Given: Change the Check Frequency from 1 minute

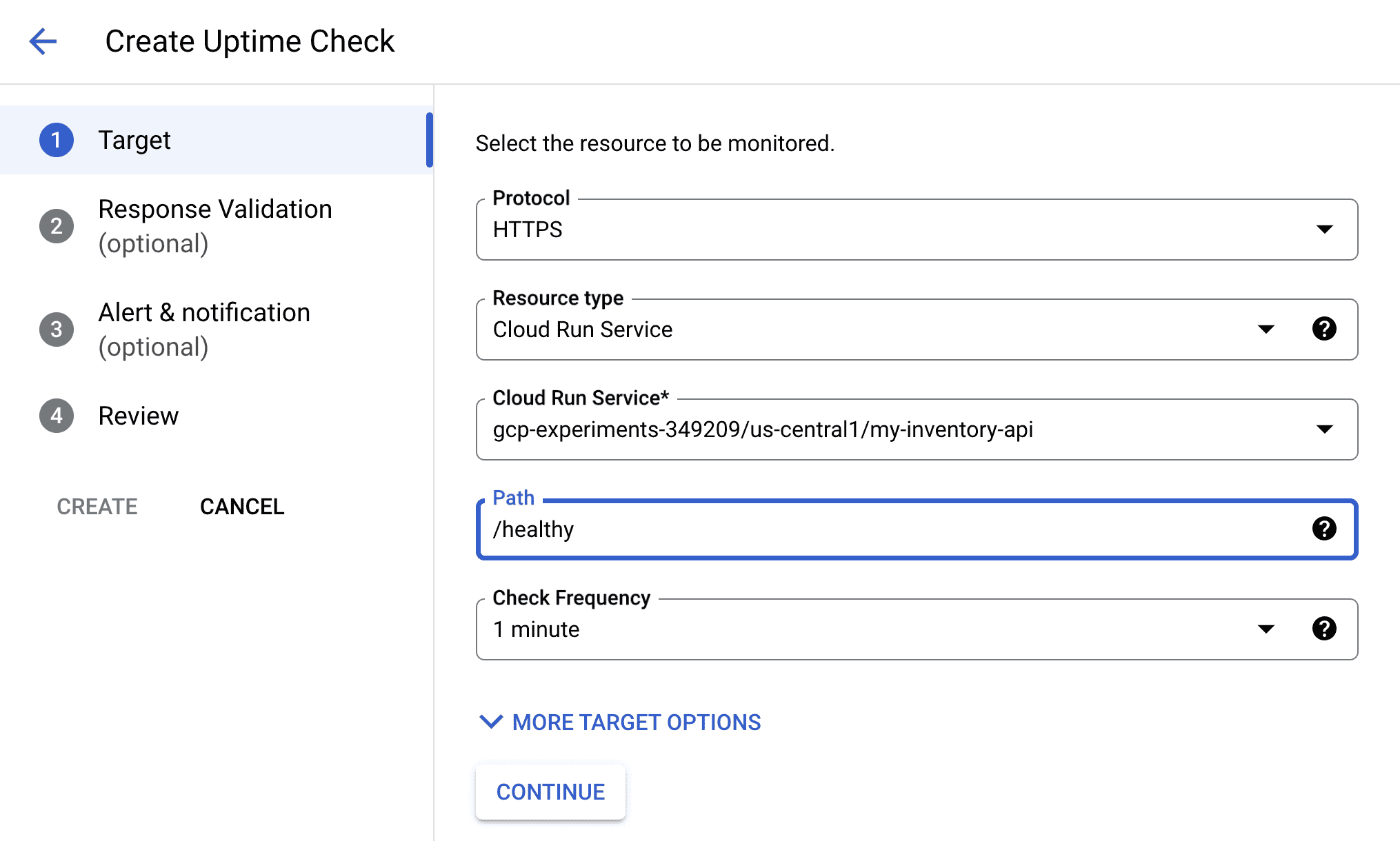Looking at the screenshot, I should (1266, 628).
